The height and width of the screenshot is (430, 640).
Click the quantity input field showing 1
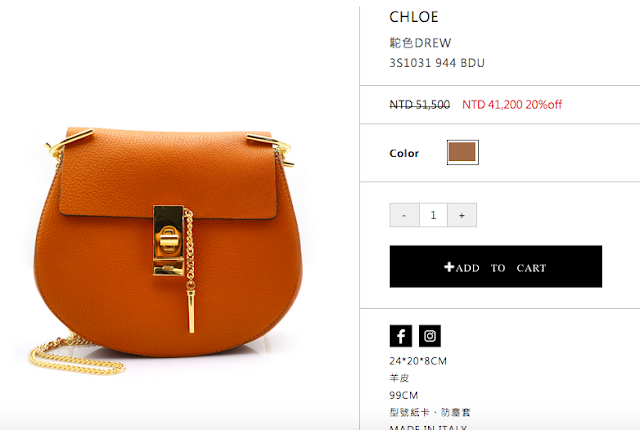pos(433,215)
